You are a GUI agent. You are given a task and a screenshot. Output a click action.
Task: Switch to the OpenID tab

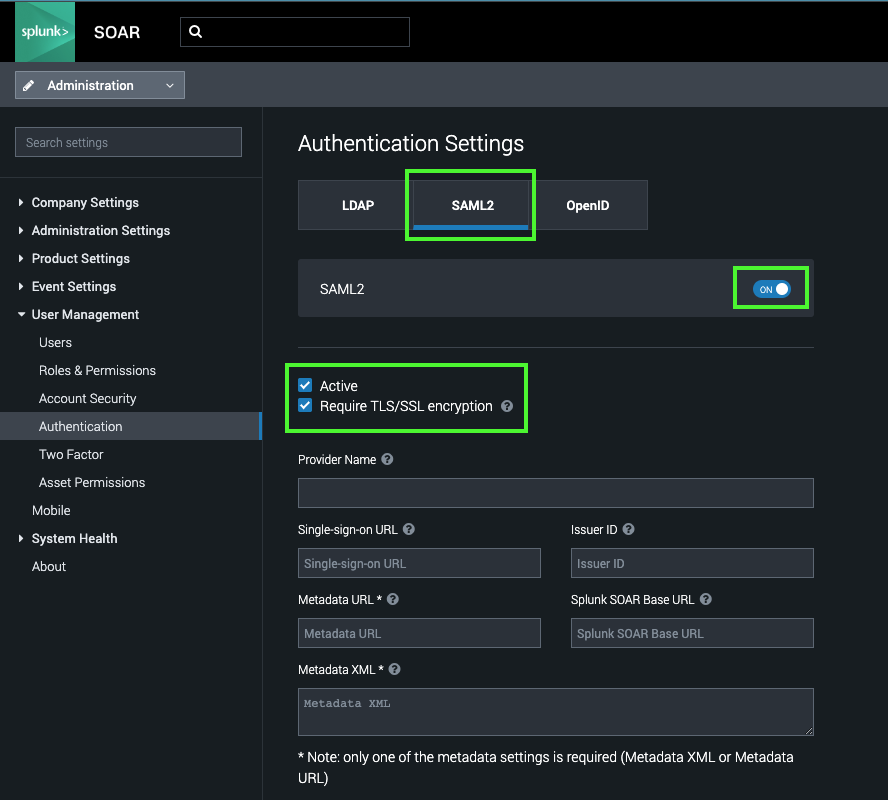588,205
